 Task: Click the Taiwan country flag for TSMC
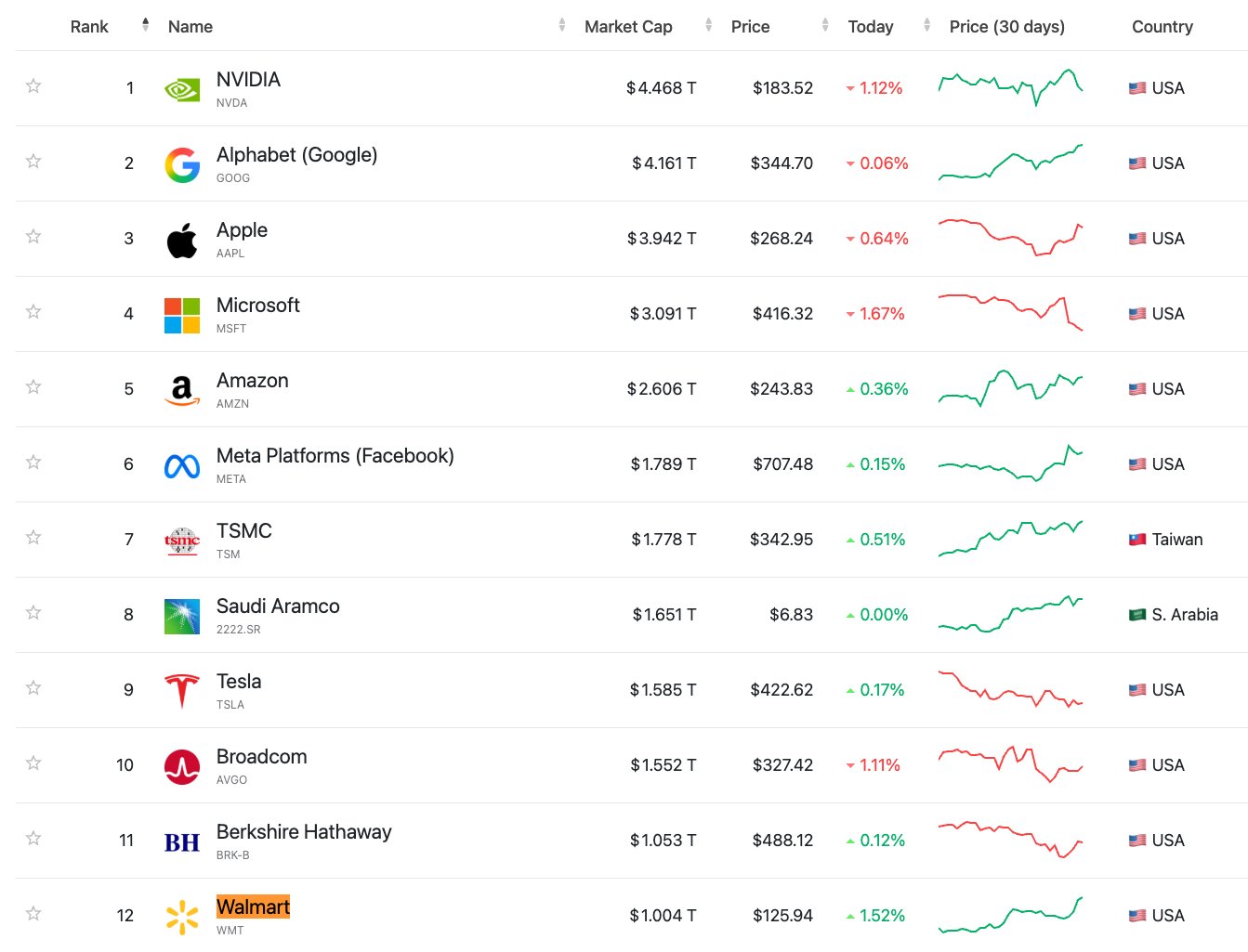coord(1137,540)
